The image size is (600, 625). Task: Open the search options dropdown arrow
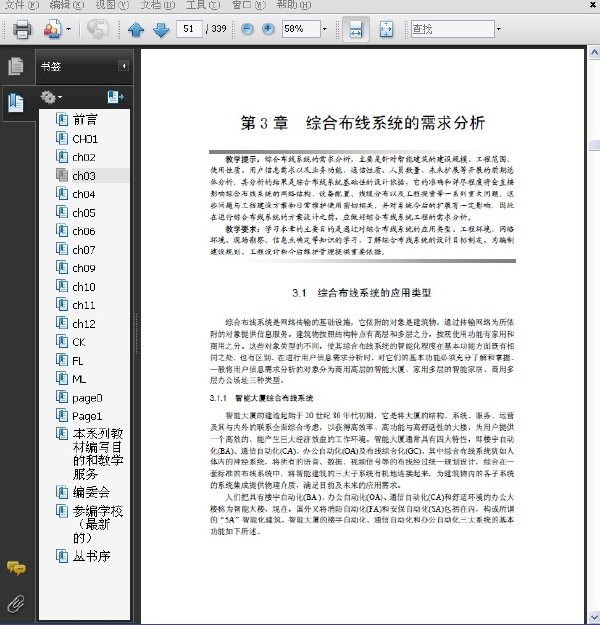click(498, 29)
